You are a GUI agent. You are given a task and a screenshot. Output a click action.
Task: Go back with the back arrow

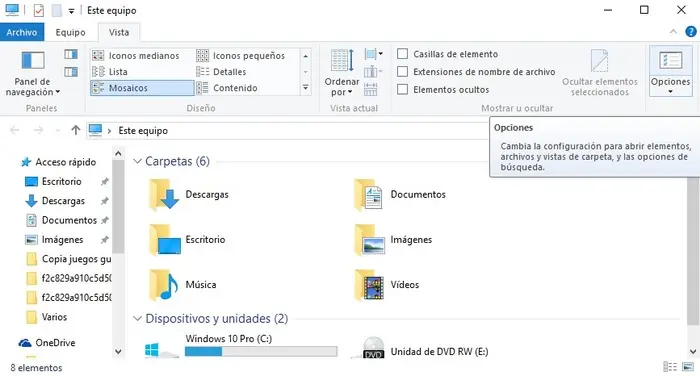pos(15,130)
